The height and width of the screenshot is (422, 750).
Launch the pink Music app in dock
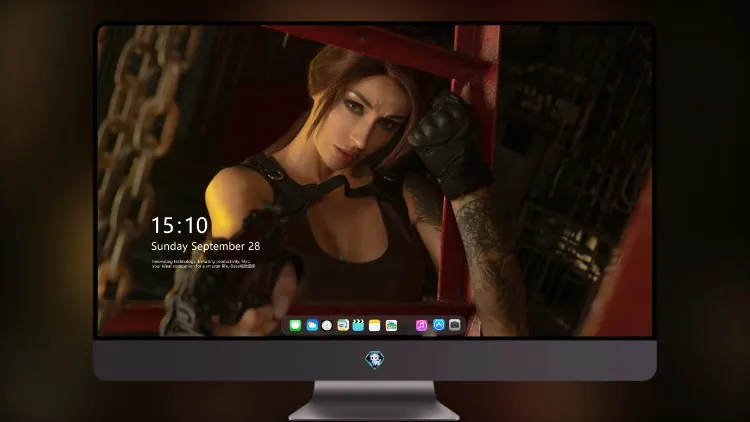(421, 326)
